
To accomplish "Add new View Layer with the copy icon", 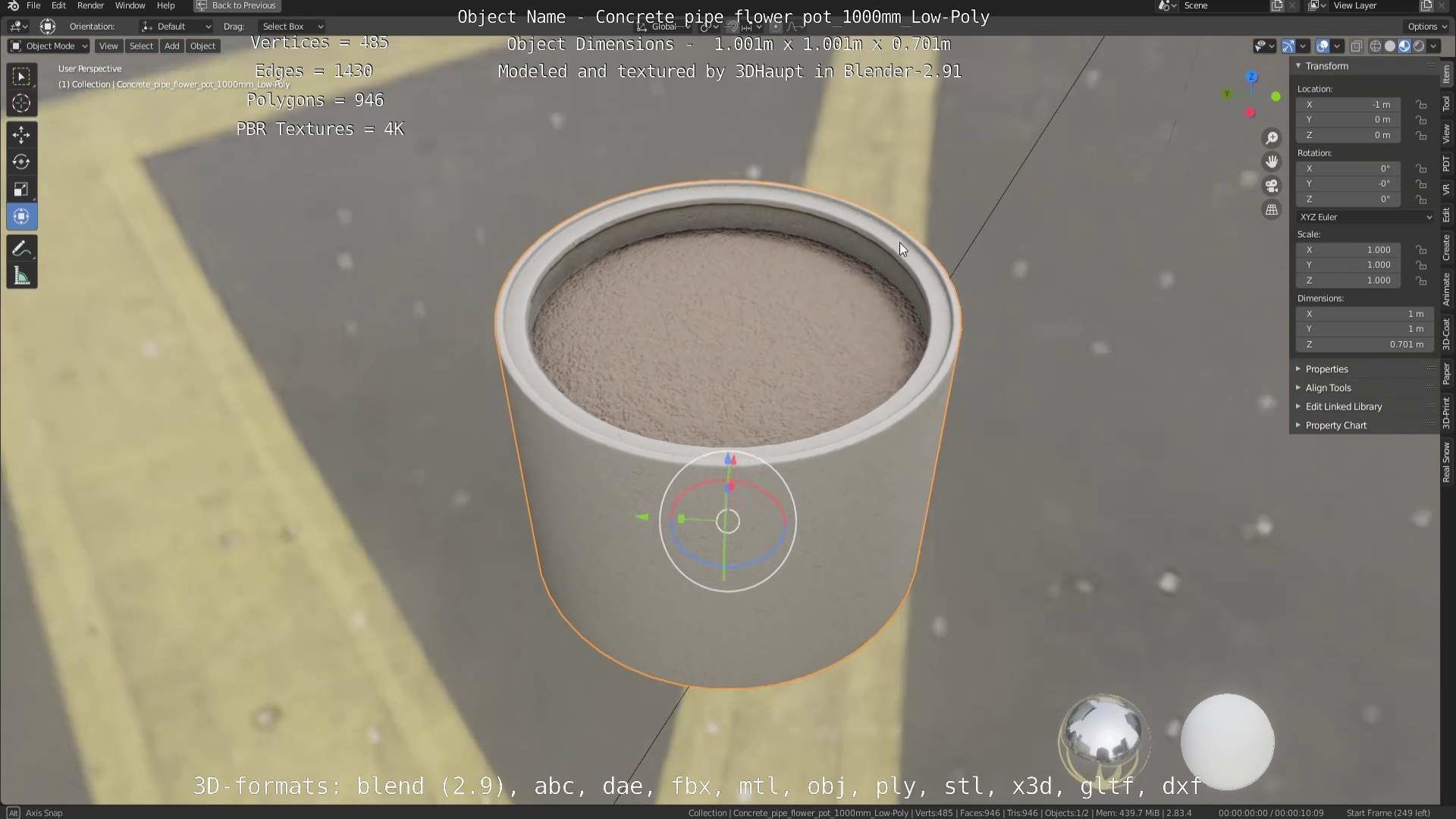I will (1426, 5).
